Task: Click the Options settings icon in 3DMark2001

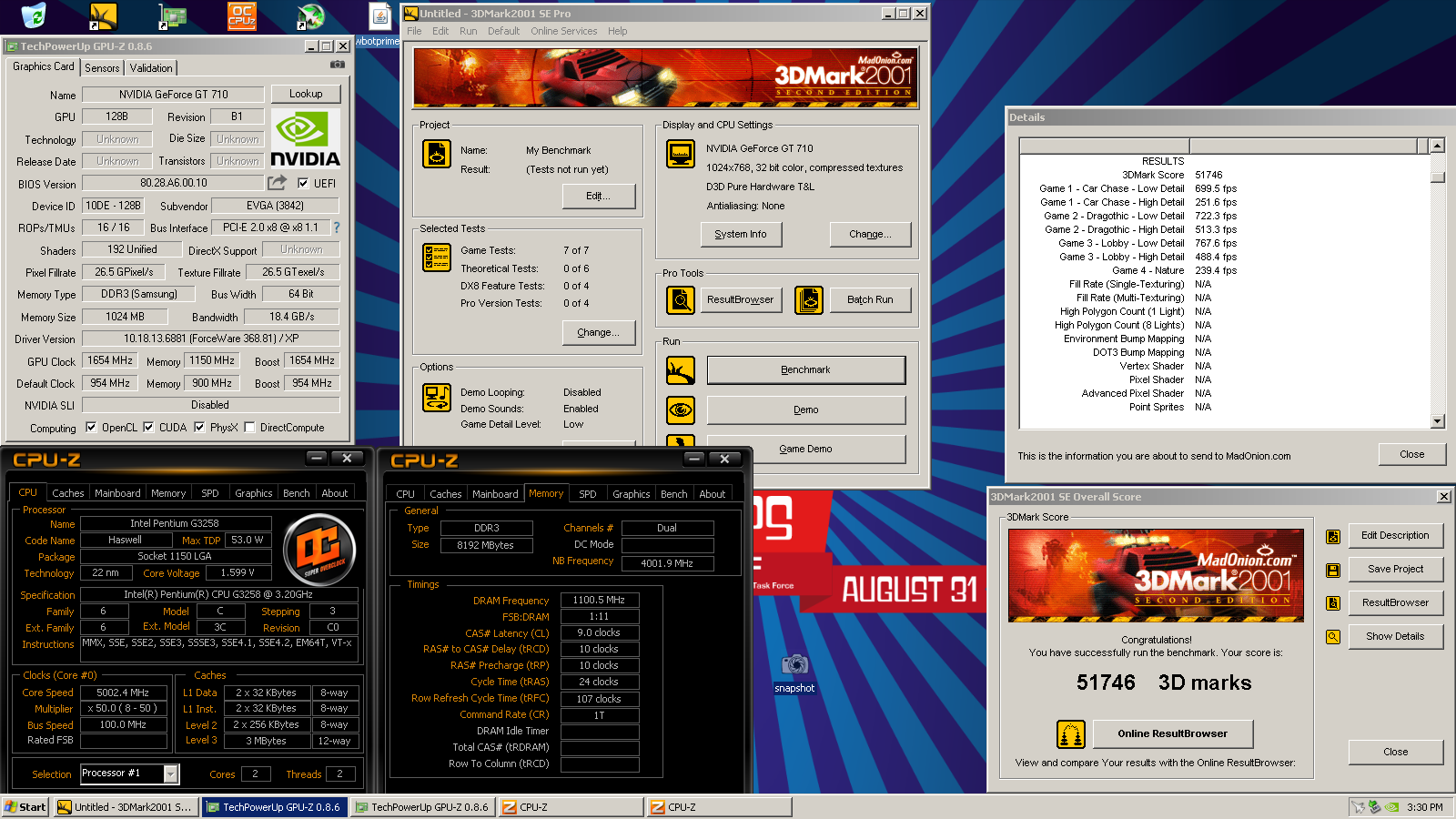Action: tap(437, 398)
